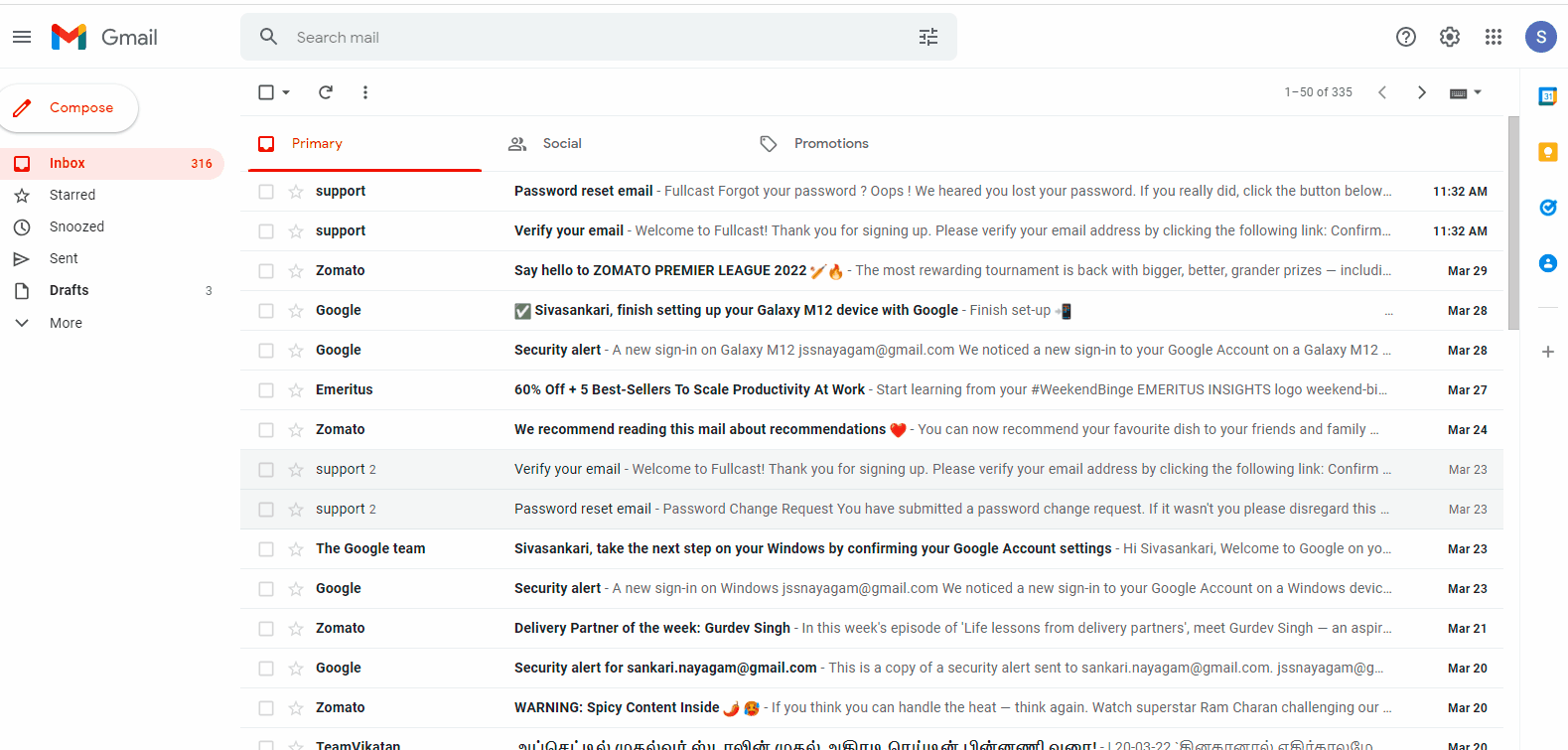1568x750 pixels.
Task: Select the Mar 23 Verify your email checkbox
Action: pyautogui.click(x=266, y=470)
